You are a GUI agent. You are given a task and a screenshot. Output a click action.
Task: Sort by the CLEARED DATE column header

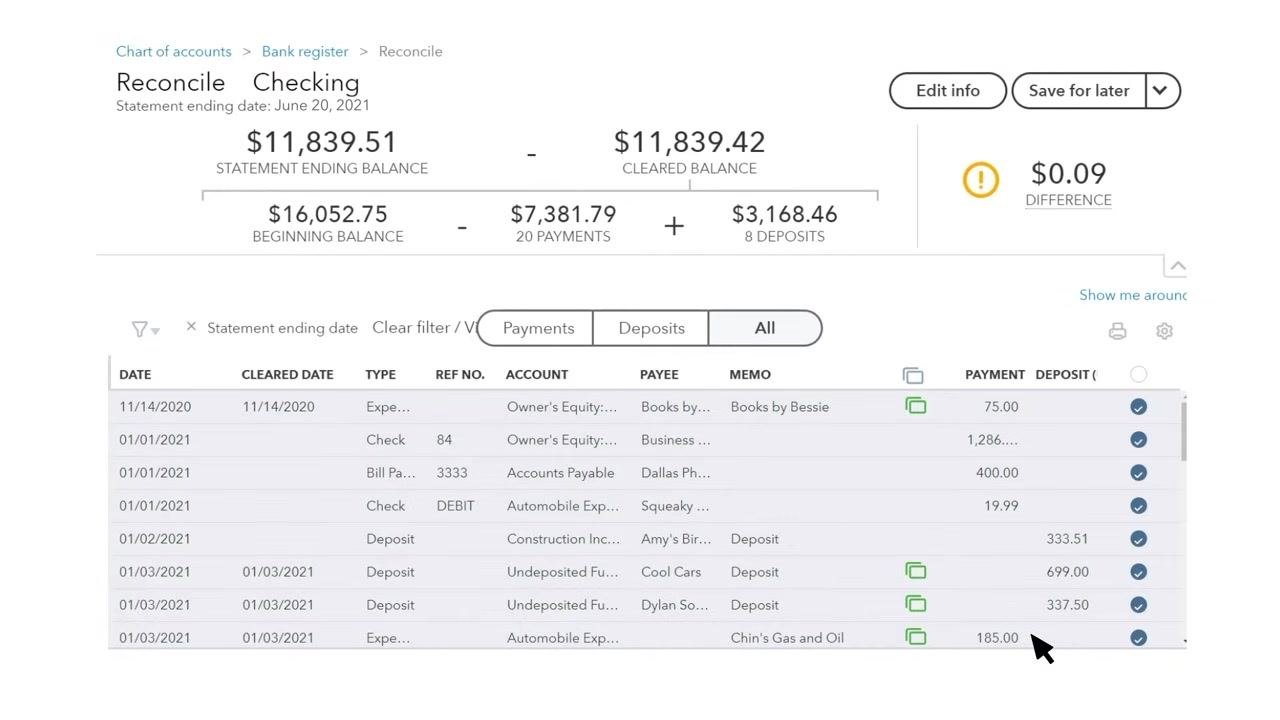pos(287,374)
